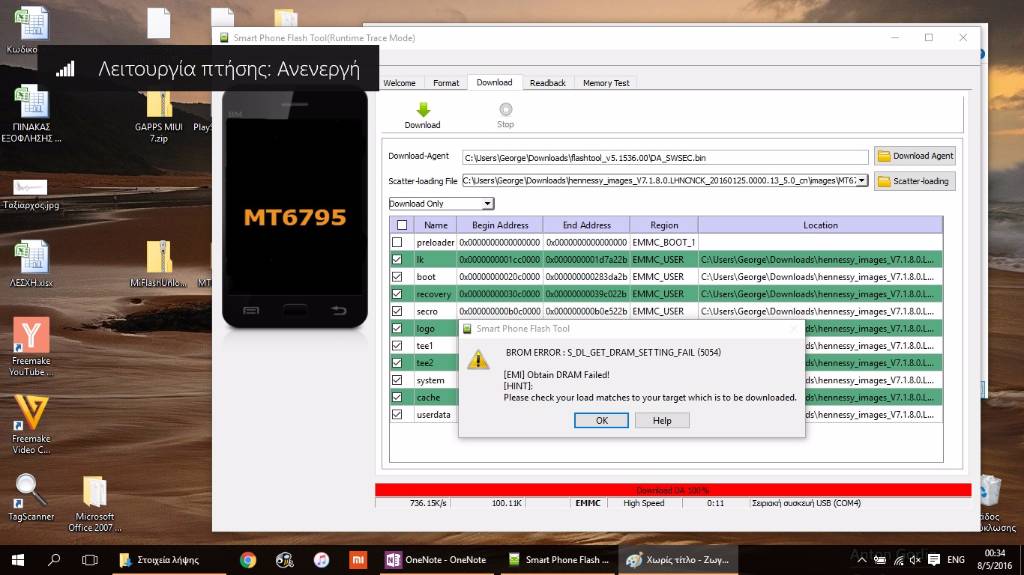Screen dimensions: 1024x575
Task: Switch to the Memory Test tab
Action: (606, 83)
